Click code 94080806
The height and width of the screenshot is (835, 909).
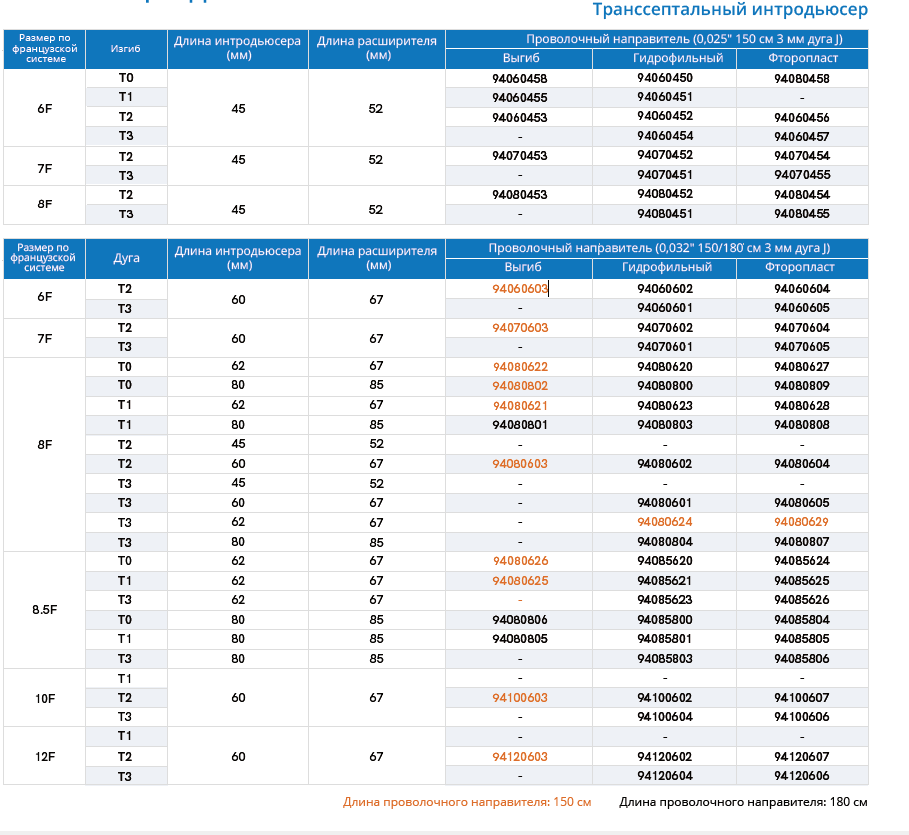519,619
